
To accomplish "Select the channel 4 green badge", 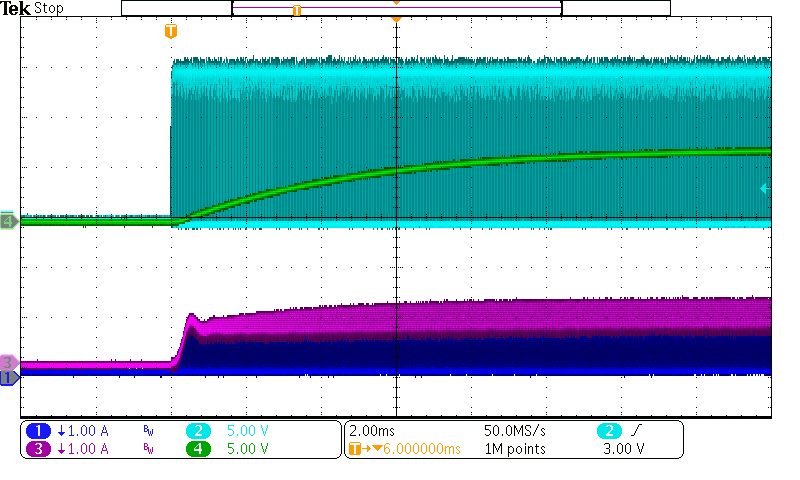I will click(x=198, y=449).
